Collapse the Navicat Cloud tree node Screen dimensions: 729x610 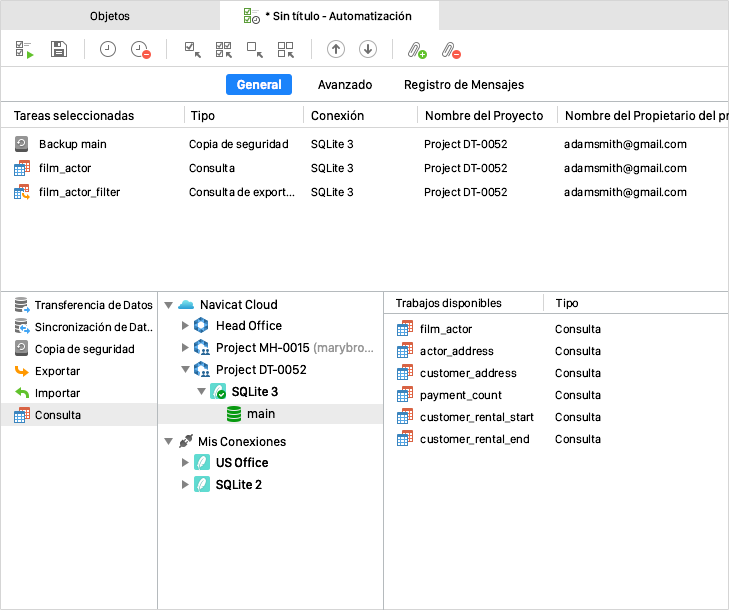click(x=169, y=305)
